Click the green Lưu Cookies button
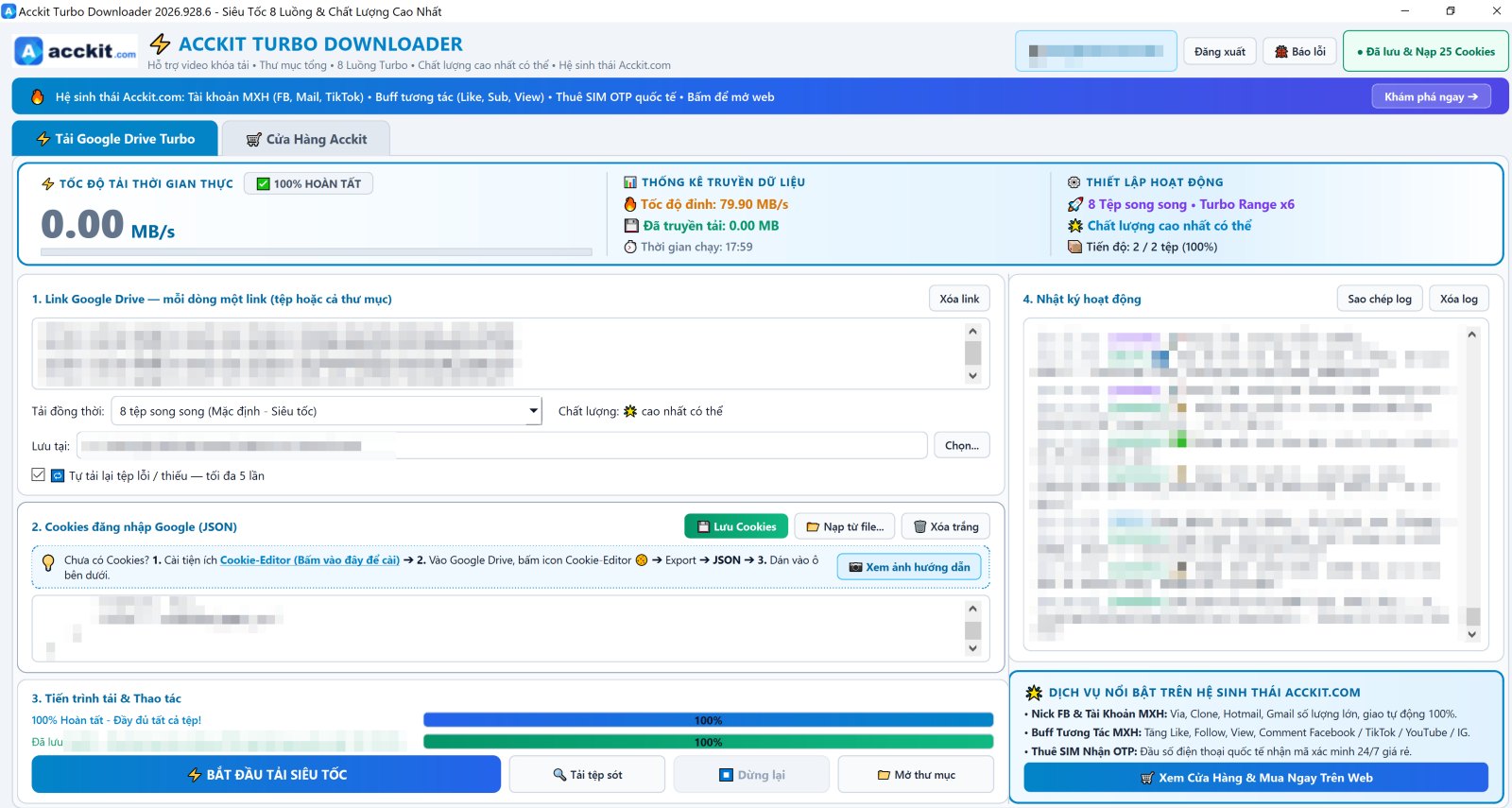This screenshot has width=1512, height=808. (x=736, y=526)
